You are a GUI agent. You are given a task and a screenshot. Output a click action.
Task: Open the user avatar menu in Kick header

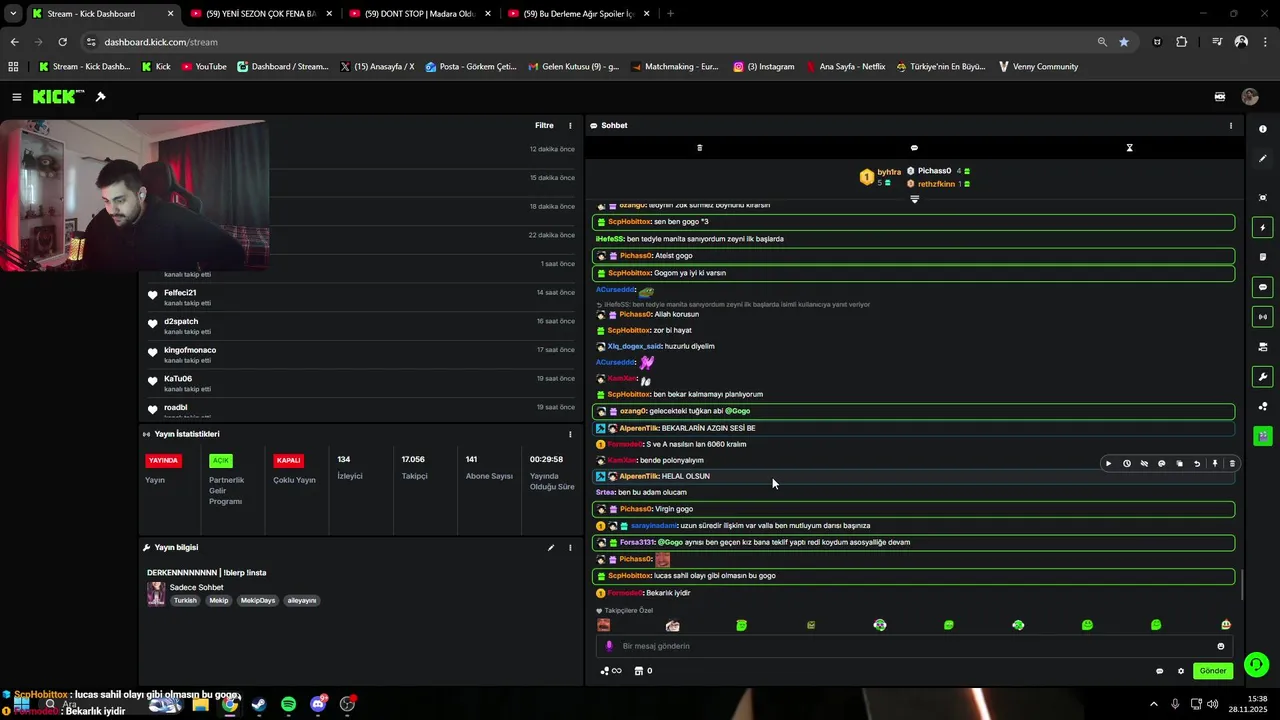click(x=1250, y=97)
